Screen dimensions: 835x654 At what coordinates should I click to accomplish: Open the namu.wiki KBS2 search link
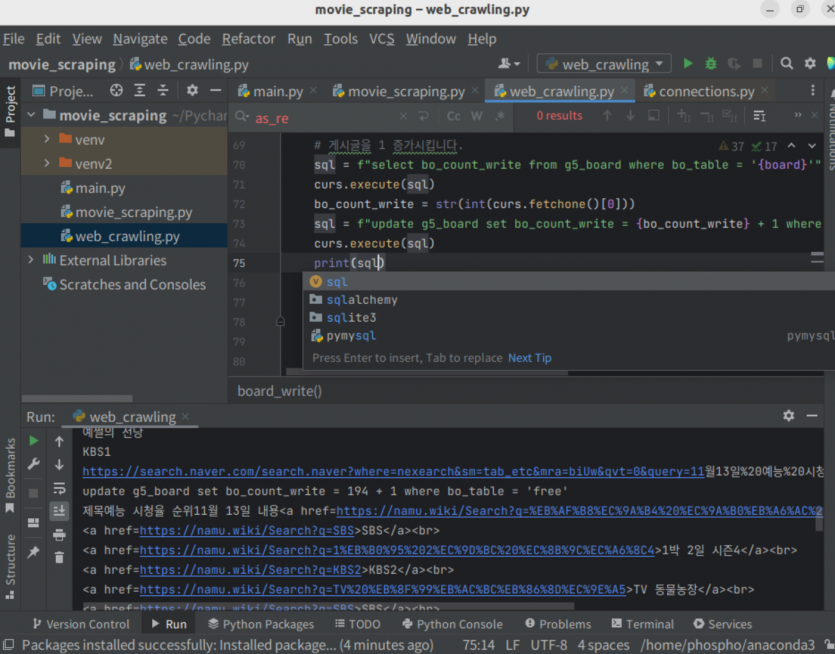(250, 570)
